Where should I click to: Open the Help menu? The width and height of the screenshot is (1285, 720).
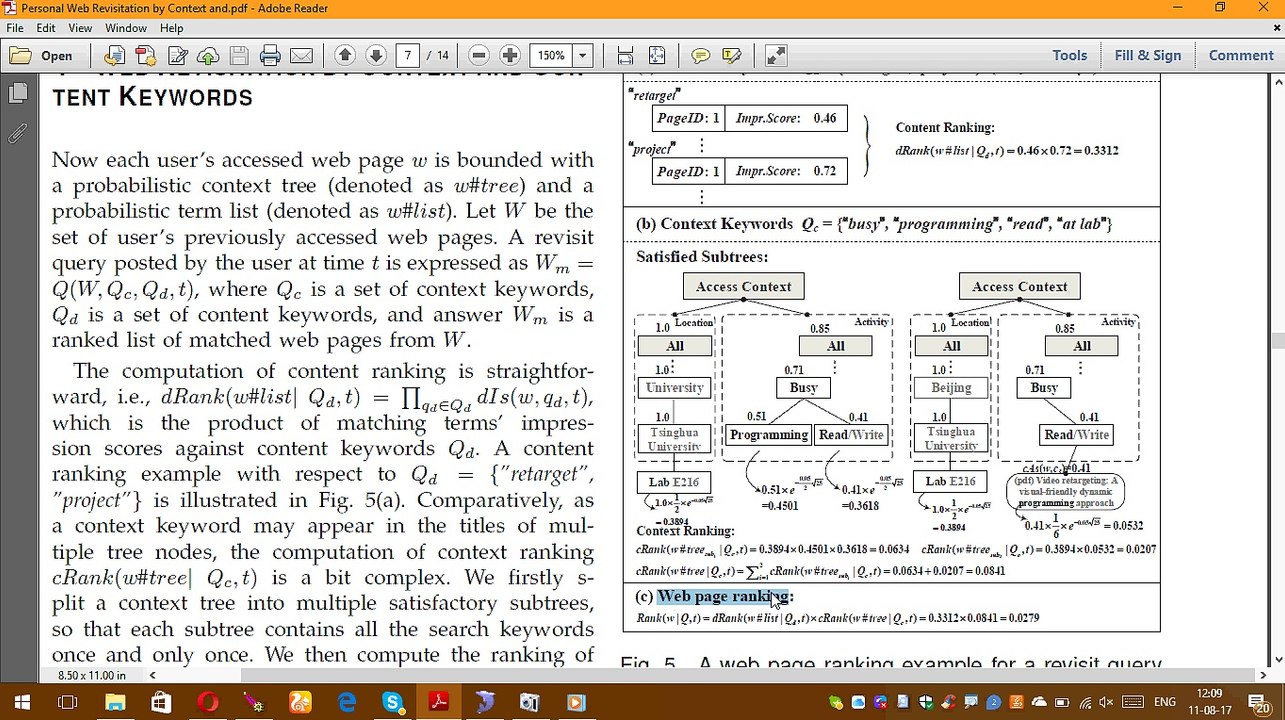click(171, 28)
